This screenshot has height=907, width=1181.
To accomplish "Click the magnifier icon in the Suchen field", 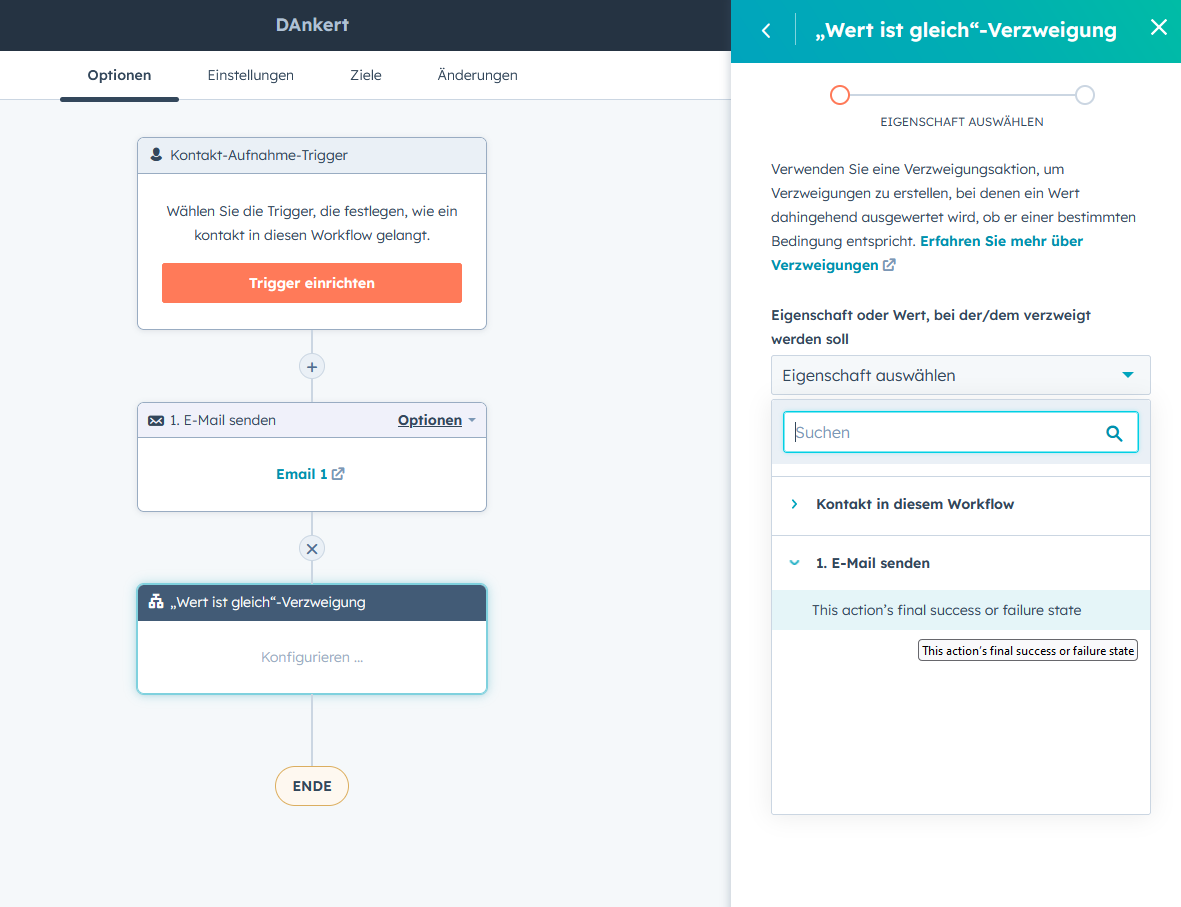I will [1114, 432].
